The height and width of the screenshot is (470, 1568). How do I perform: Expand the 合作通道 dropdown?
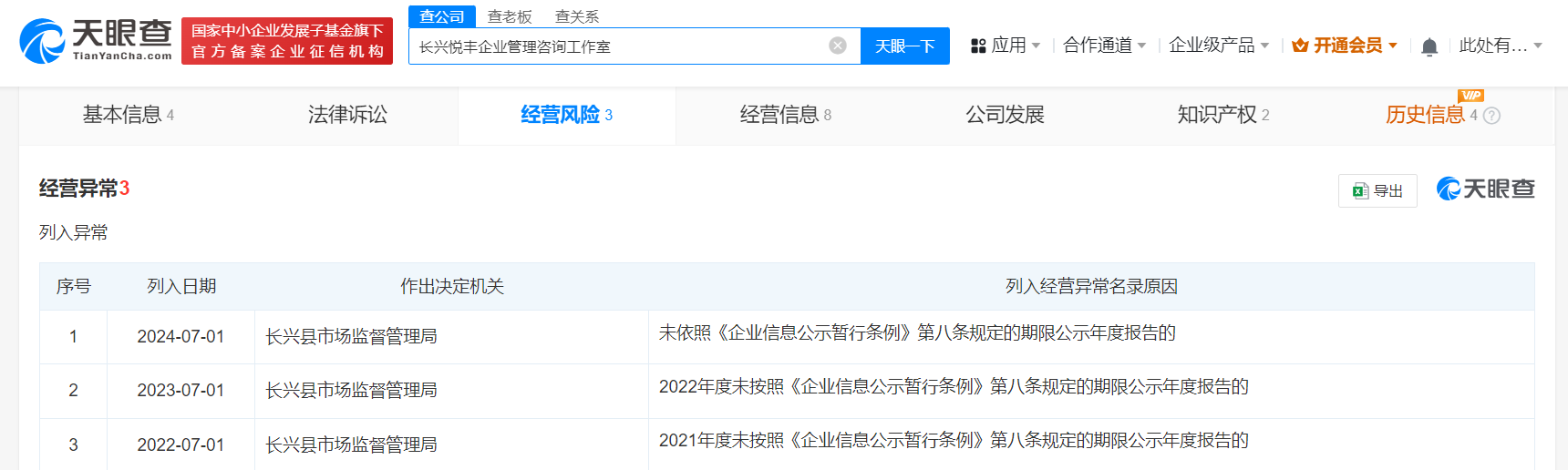click(1104, 46)
